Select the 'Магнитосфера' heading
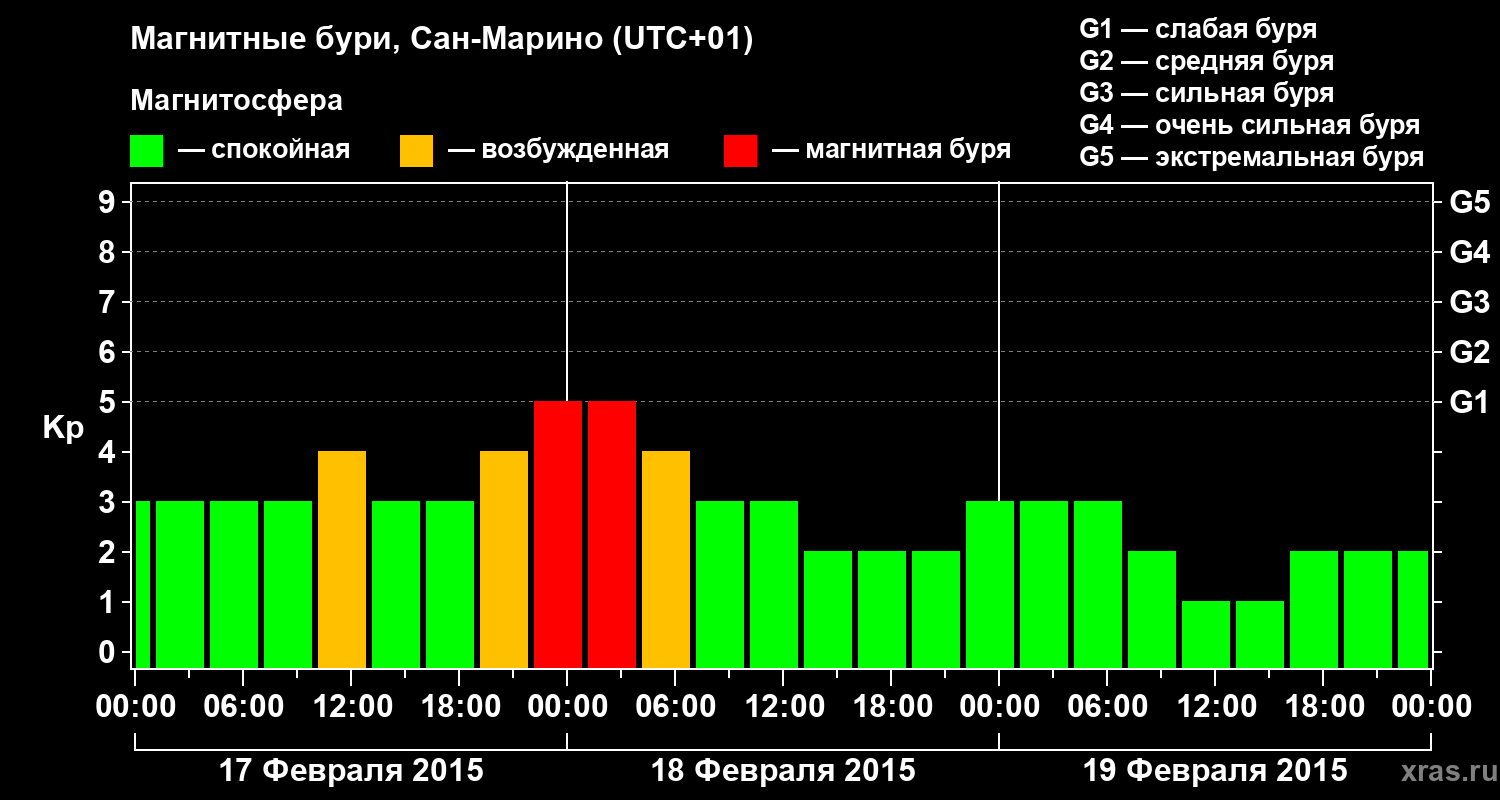The image size is (1500, 800). tap(236, 101)
